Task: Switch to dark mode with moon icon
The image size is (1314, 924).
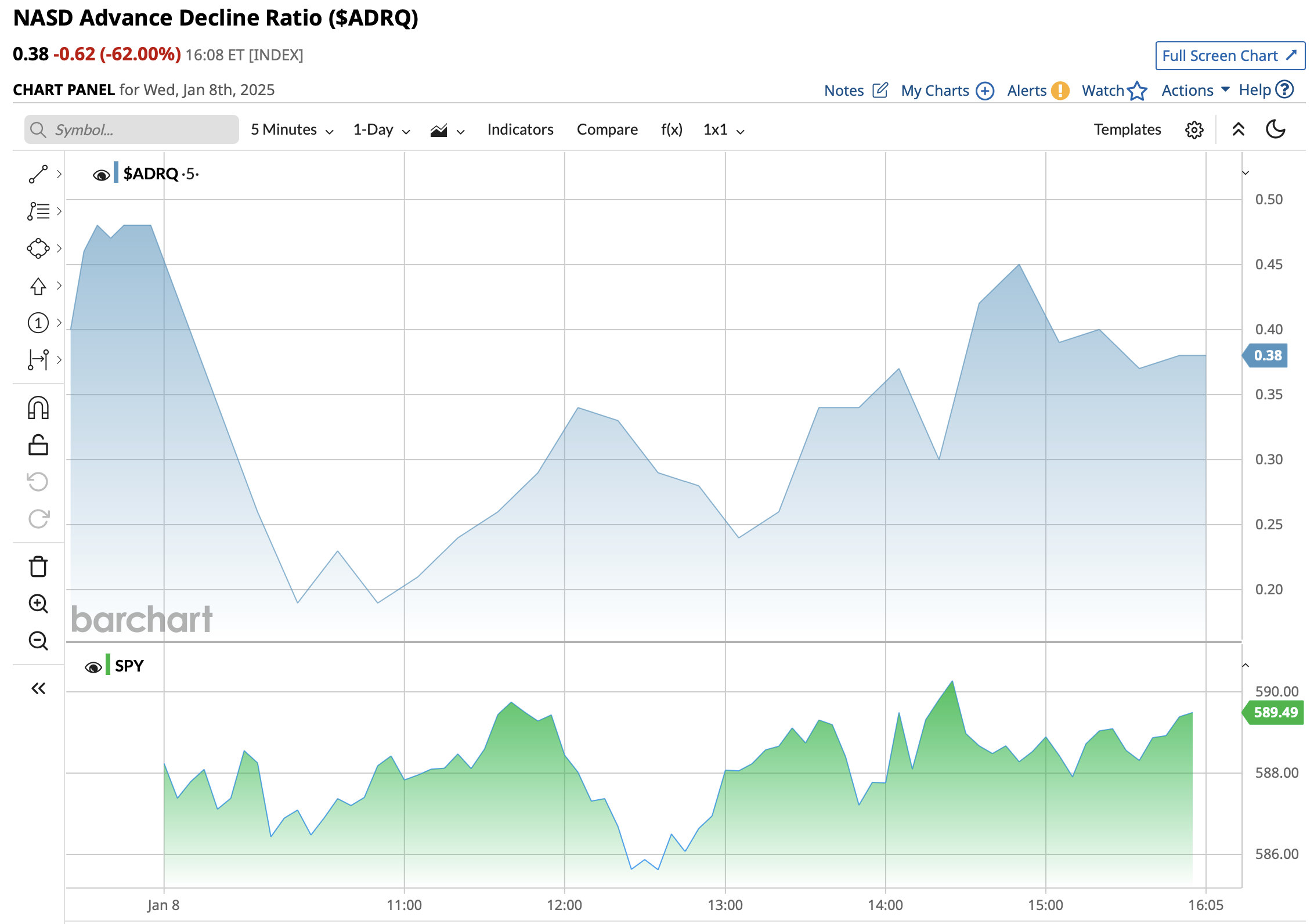Action: click(x=1275, y=129)
